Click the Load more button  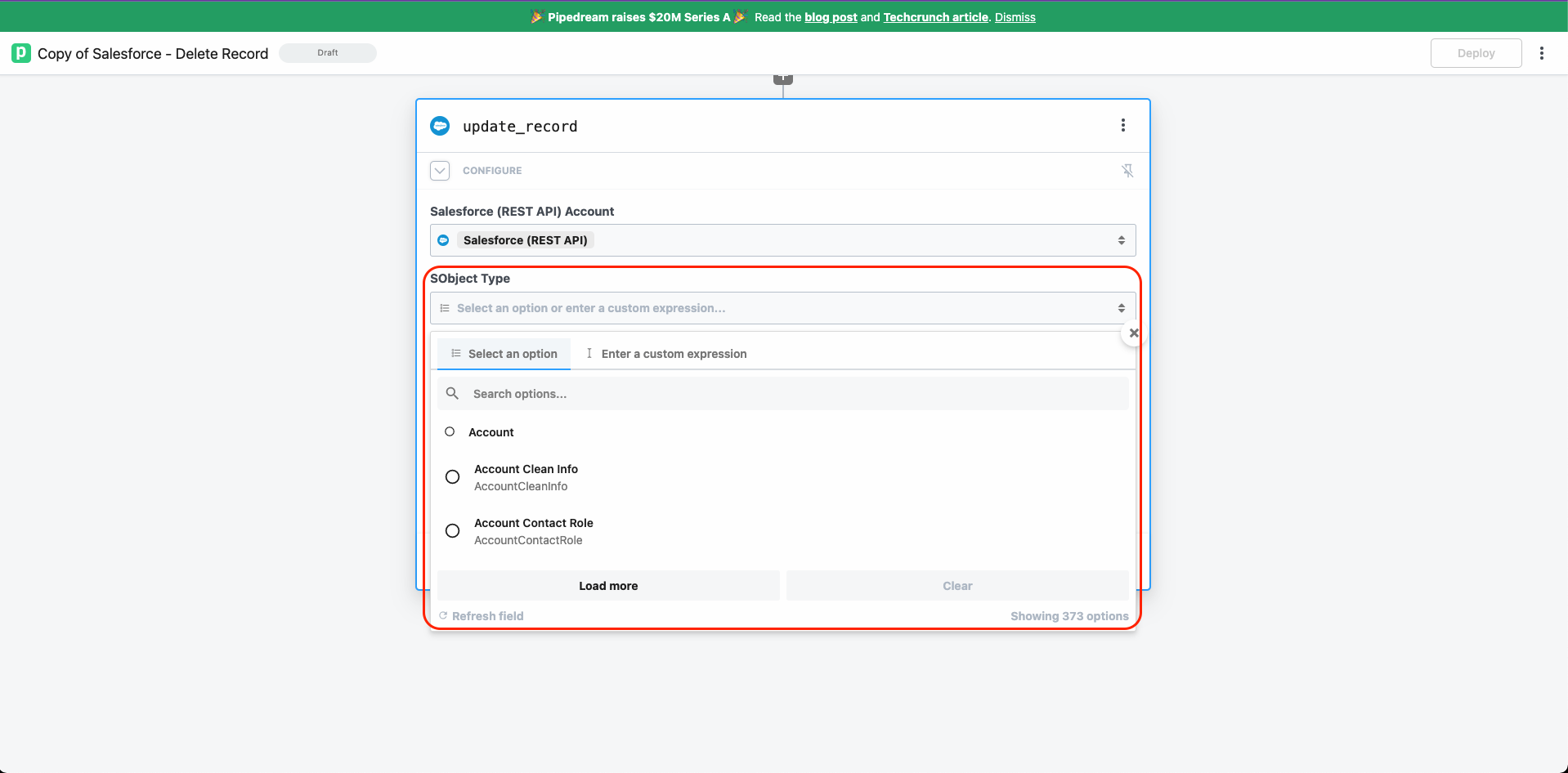pyautogui.click(x=607, y=585)
